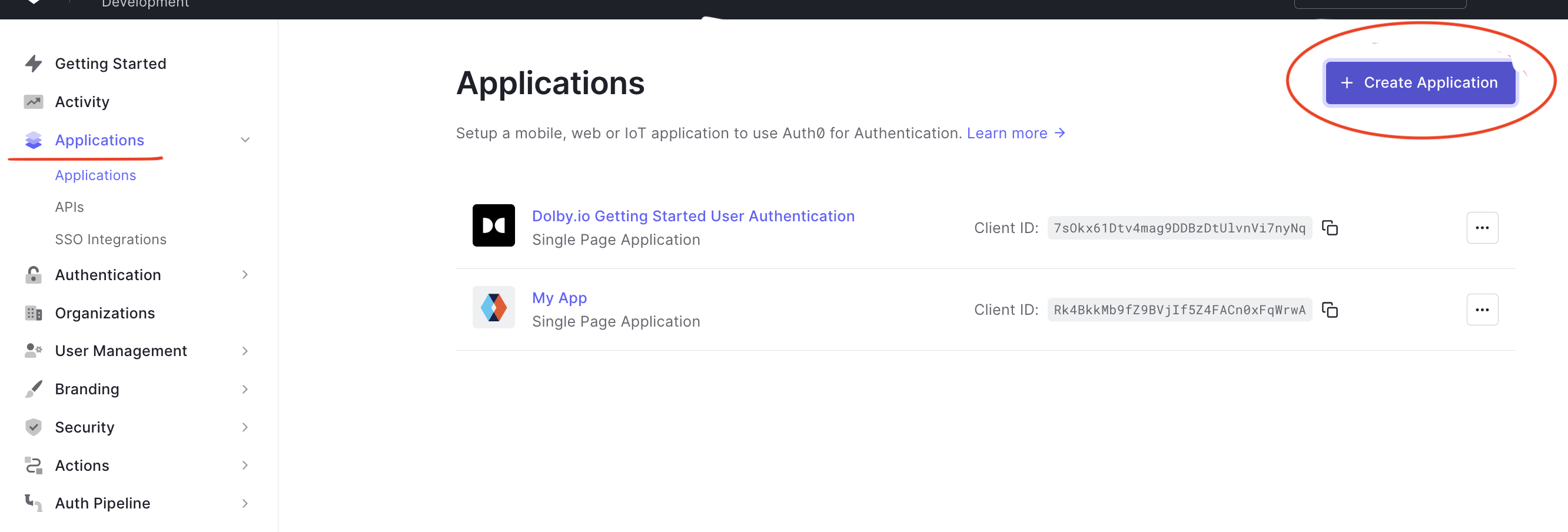Select the Applications submenu item
Image resolution: width=1568 pixels, height=532 pixels.
[95, 175]
